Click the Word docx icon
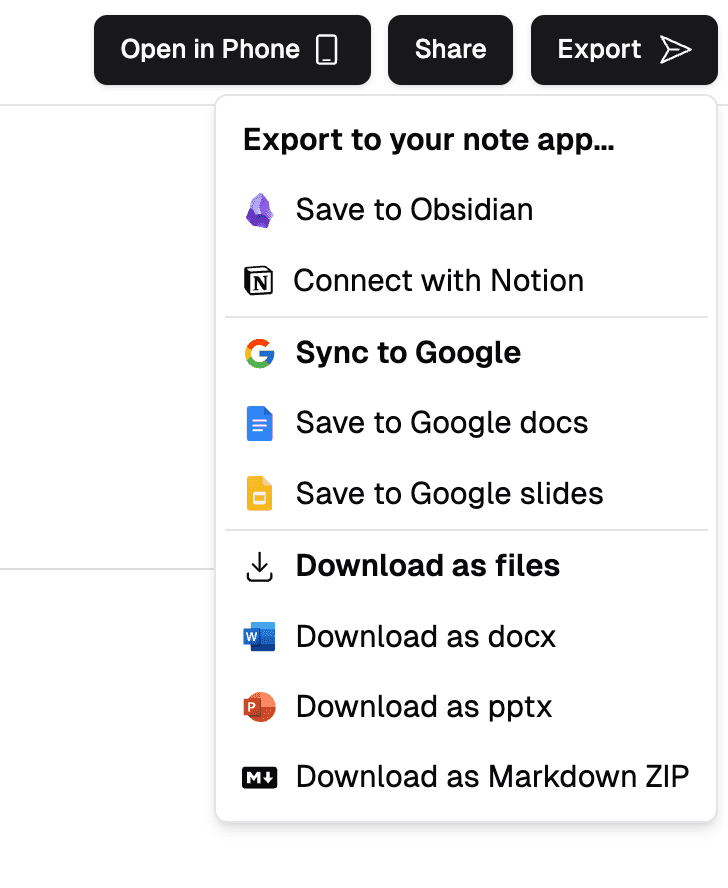This screenshot has width=728, height=888. pyautogui.click(x=259, y=636)
